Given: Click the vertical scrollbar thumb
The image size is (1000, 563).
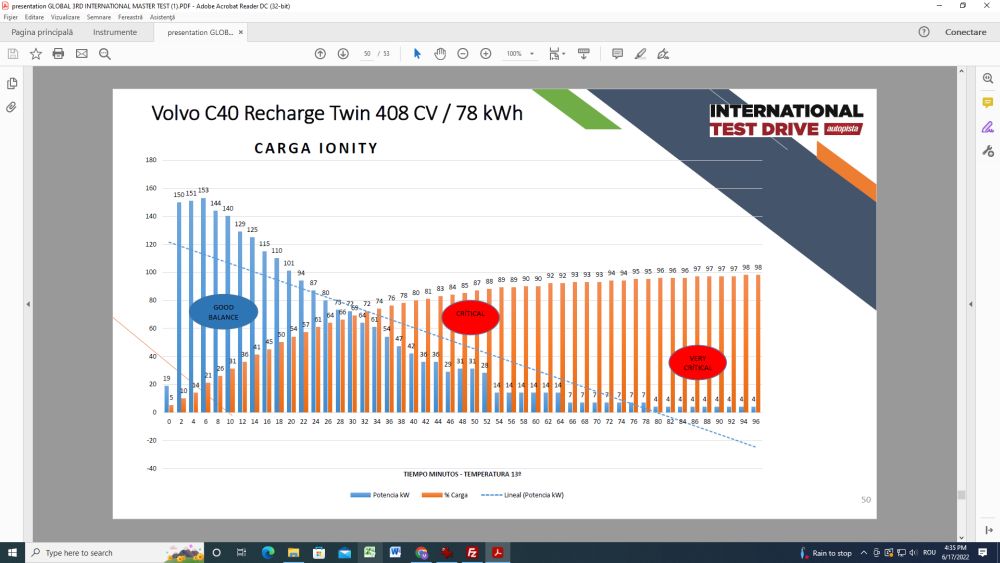Looking at the screenshot, I should pyautogui.click(x=961, y=495).
